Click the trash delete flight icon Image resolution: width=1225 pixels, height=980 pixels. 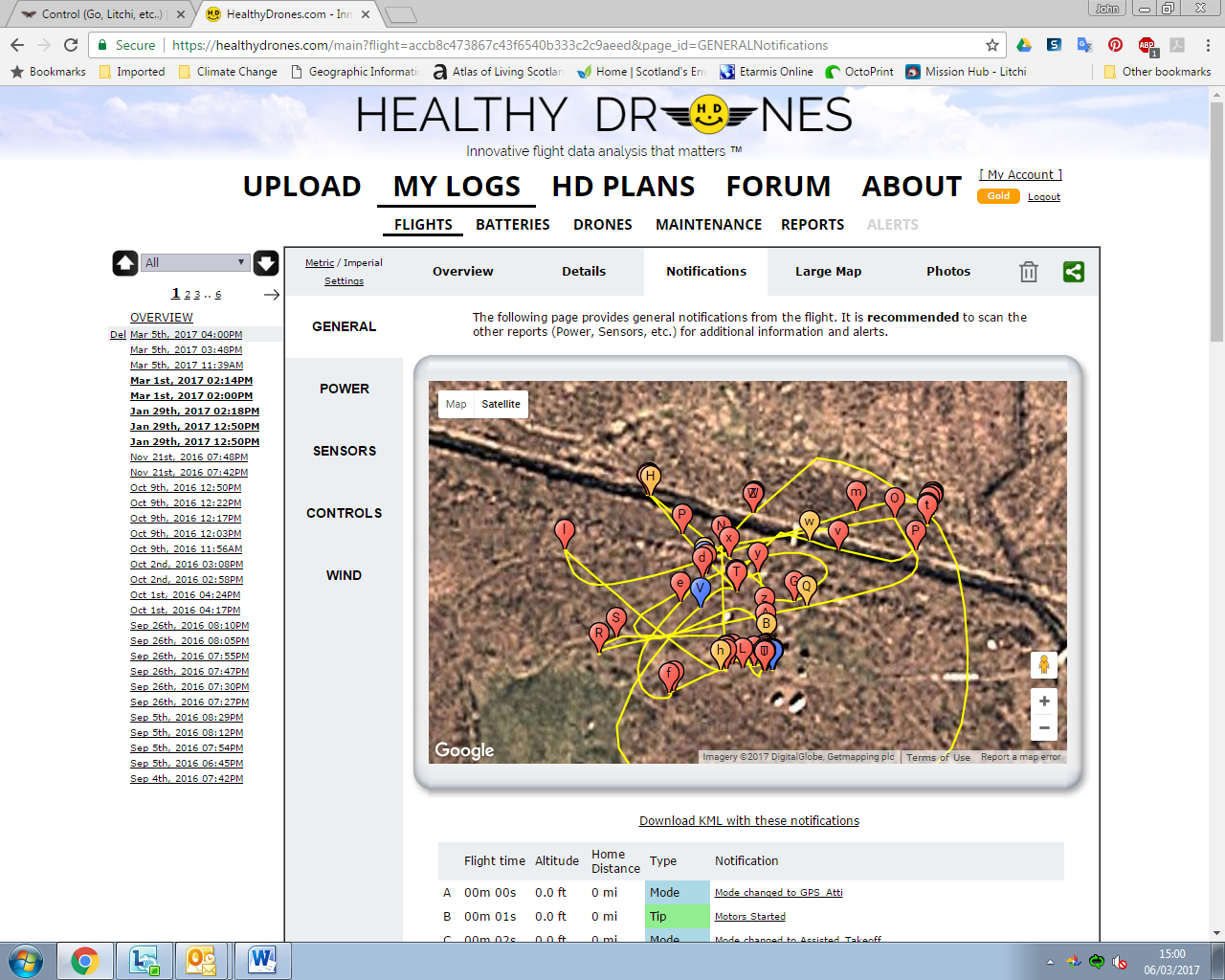[1029, 272]
